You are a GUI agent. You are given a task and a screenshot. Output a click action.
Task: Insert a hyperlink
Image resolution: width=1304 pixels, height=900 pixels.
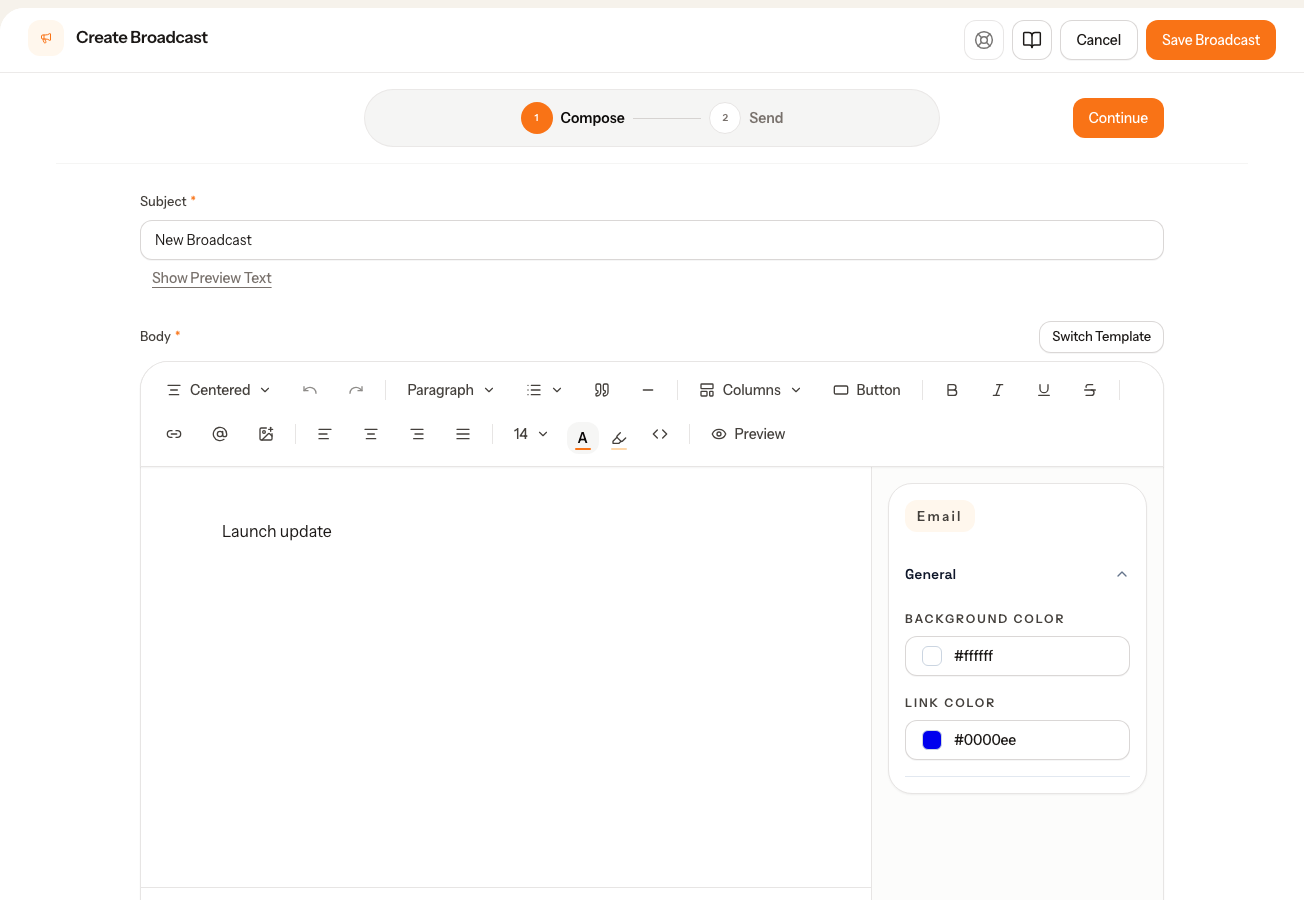174,434
